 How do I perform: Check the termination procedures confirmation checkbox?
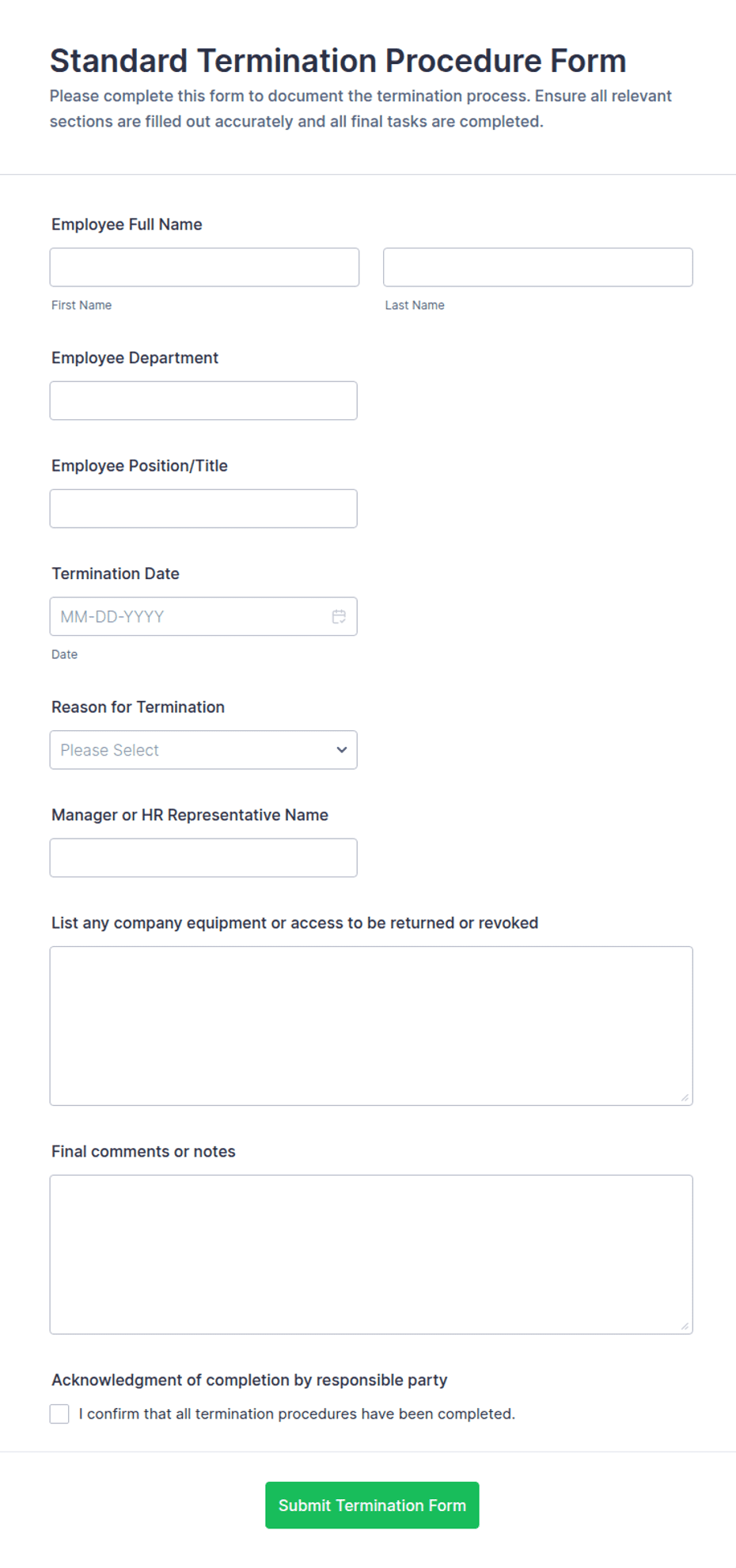[59, 1414]
